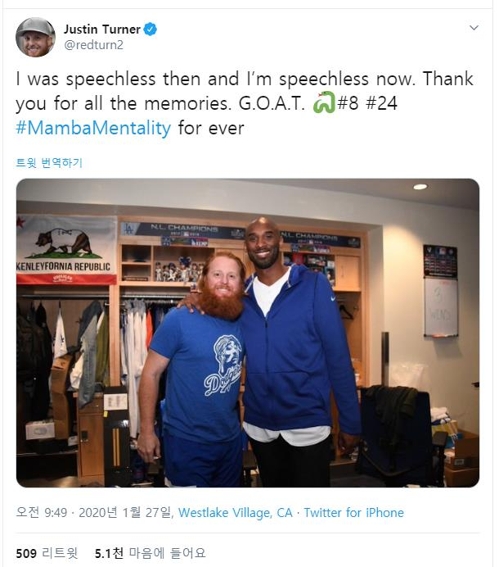Click the 오전 9:49 timestamp
The height and width of the screenshot is (567, 499).
point(42,512)
